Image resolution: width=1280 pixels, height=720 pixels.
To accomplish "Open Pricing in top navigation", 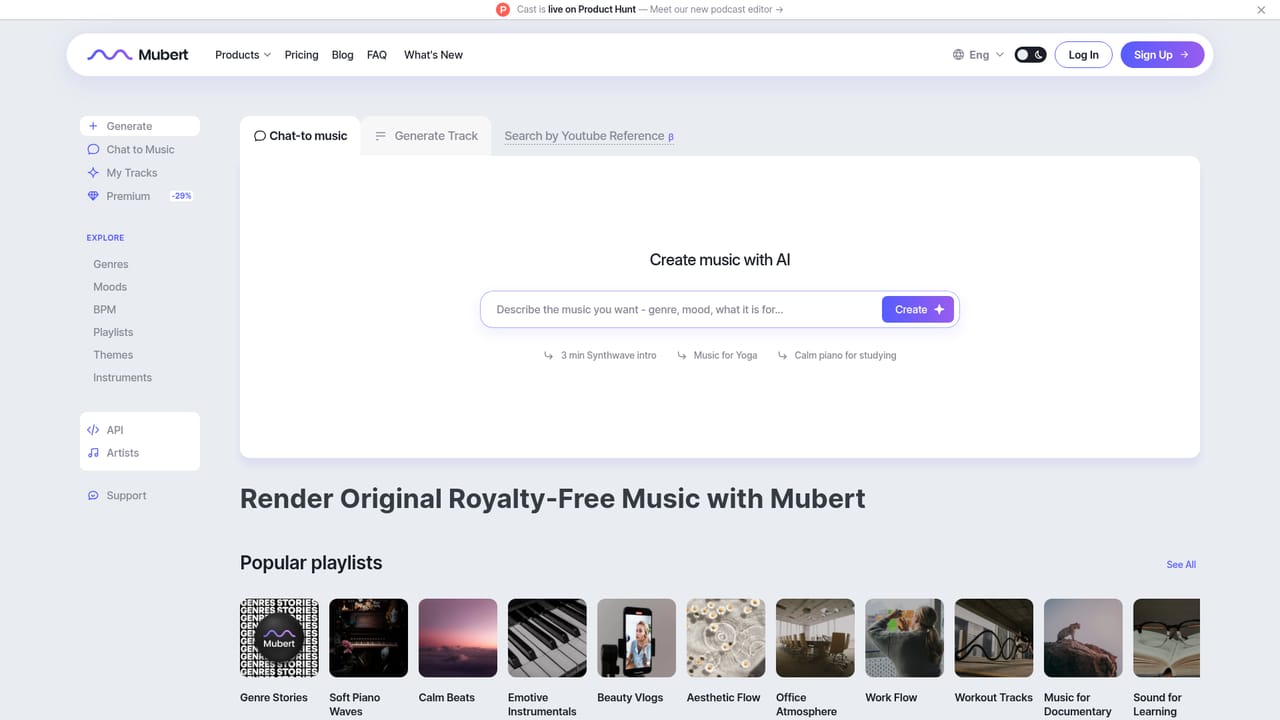I will (301, 55).
